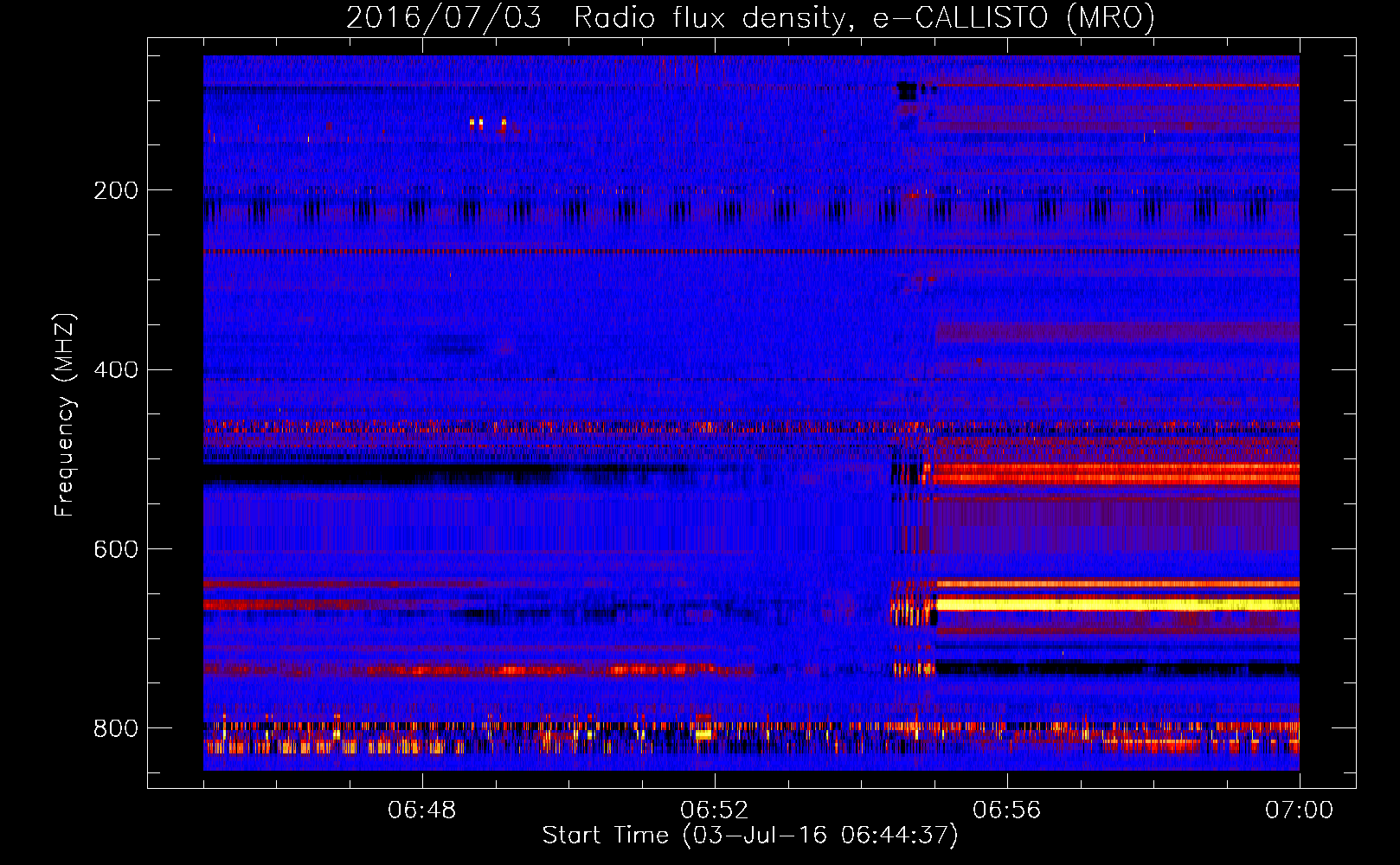The image size is (1400, 865).
Task: Click the 'Frequency (MHZ)' axis label
Action: (64, 414)
